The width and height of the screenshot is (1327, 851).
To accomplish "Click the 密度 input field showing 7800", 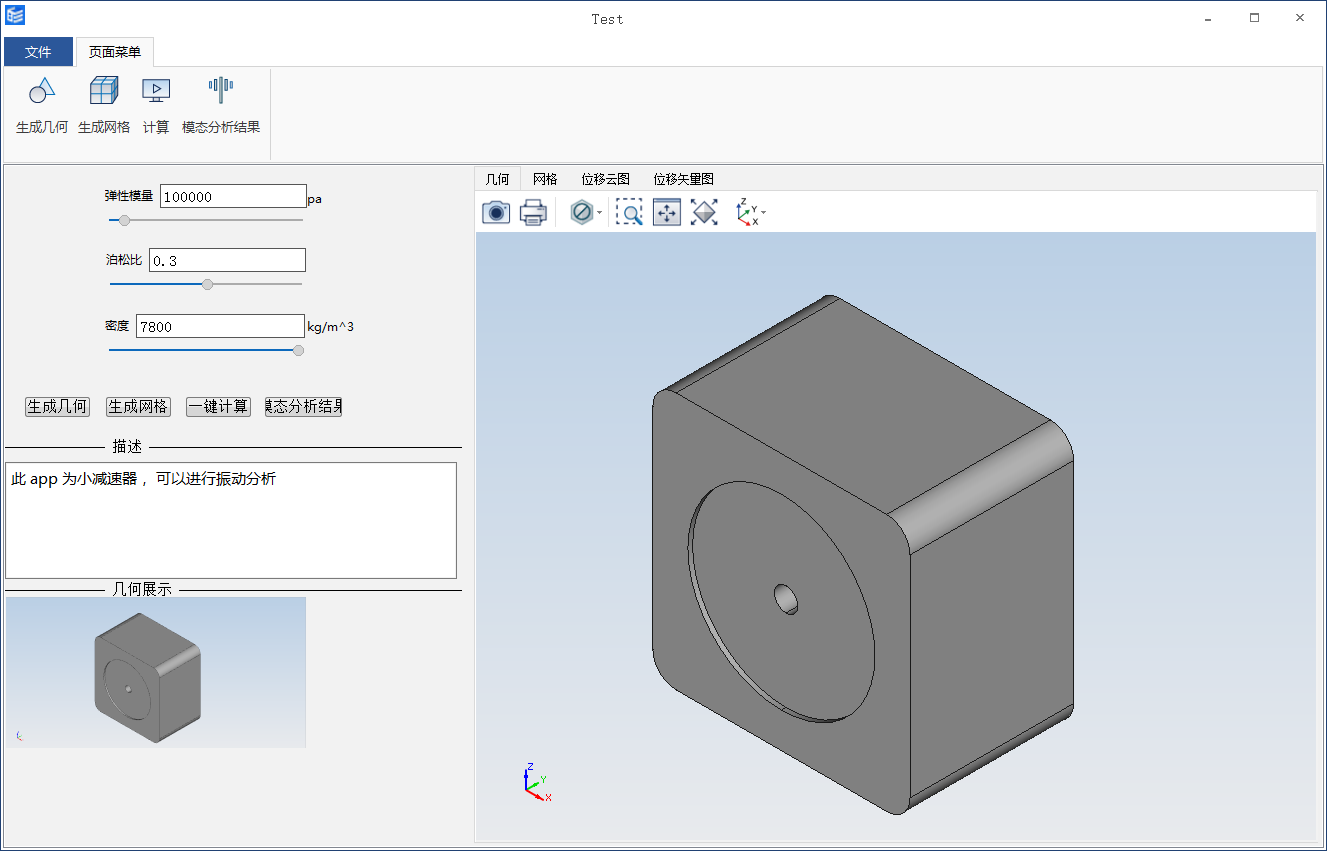I will pyautogui.click(x=220, y=326).
